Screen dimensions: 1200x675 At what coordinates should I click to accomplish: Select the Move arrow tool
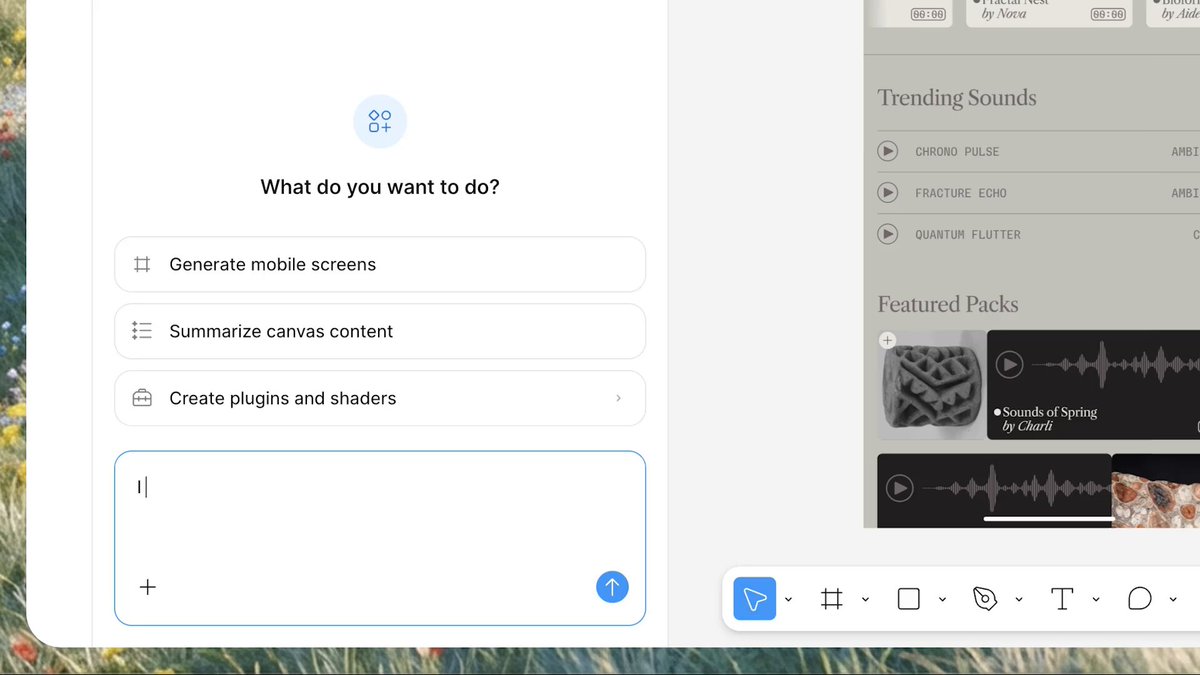pos(755,599)
